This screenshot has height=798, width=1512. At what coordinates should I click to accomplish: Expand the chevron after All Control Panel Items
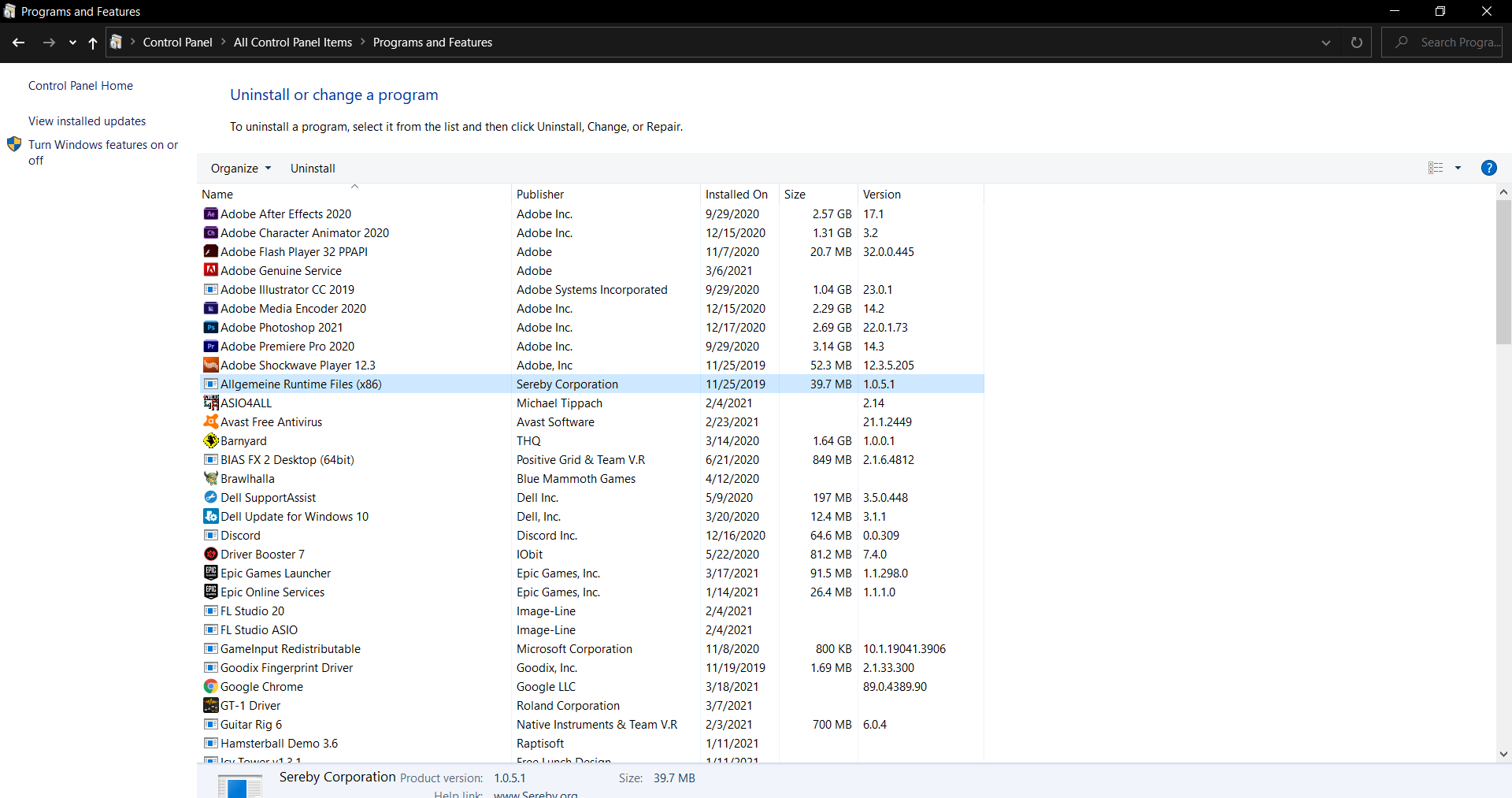click(x=363, y=42)
